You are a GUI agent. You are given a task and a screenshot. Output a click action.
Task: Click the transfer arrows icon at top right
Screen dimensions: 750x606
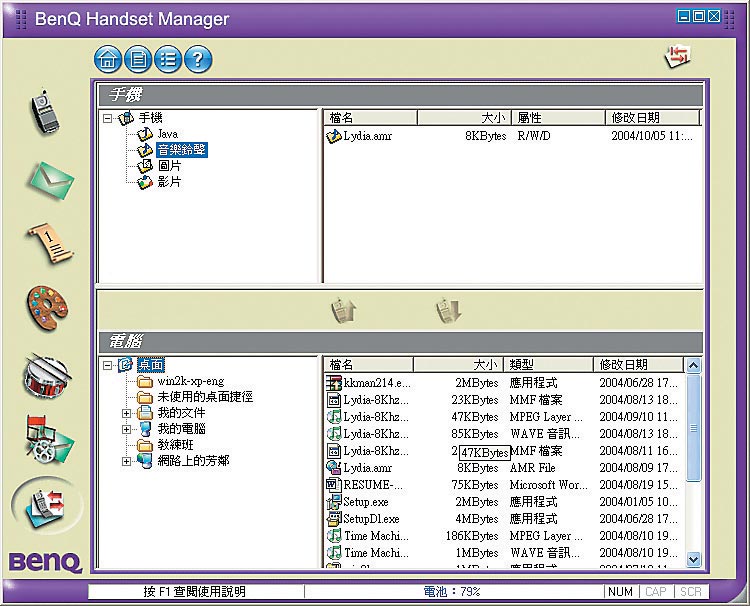tap(678, 56)
